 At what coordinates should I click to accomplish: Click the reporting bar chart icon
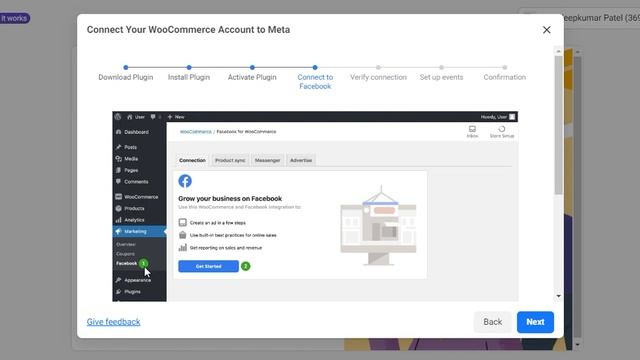click(x=182, y=247)
